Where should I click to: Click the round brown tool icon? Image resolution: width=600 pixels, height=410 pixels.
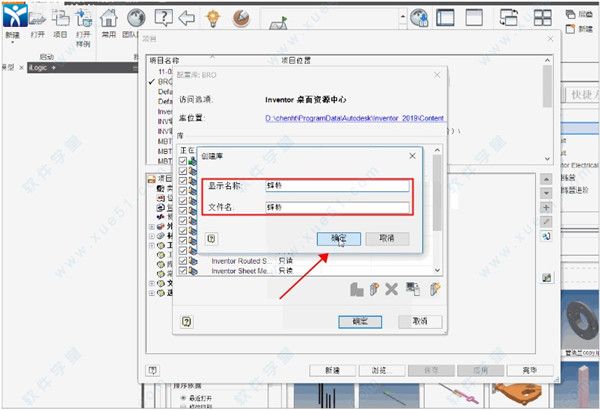click(x=241, y=18)
